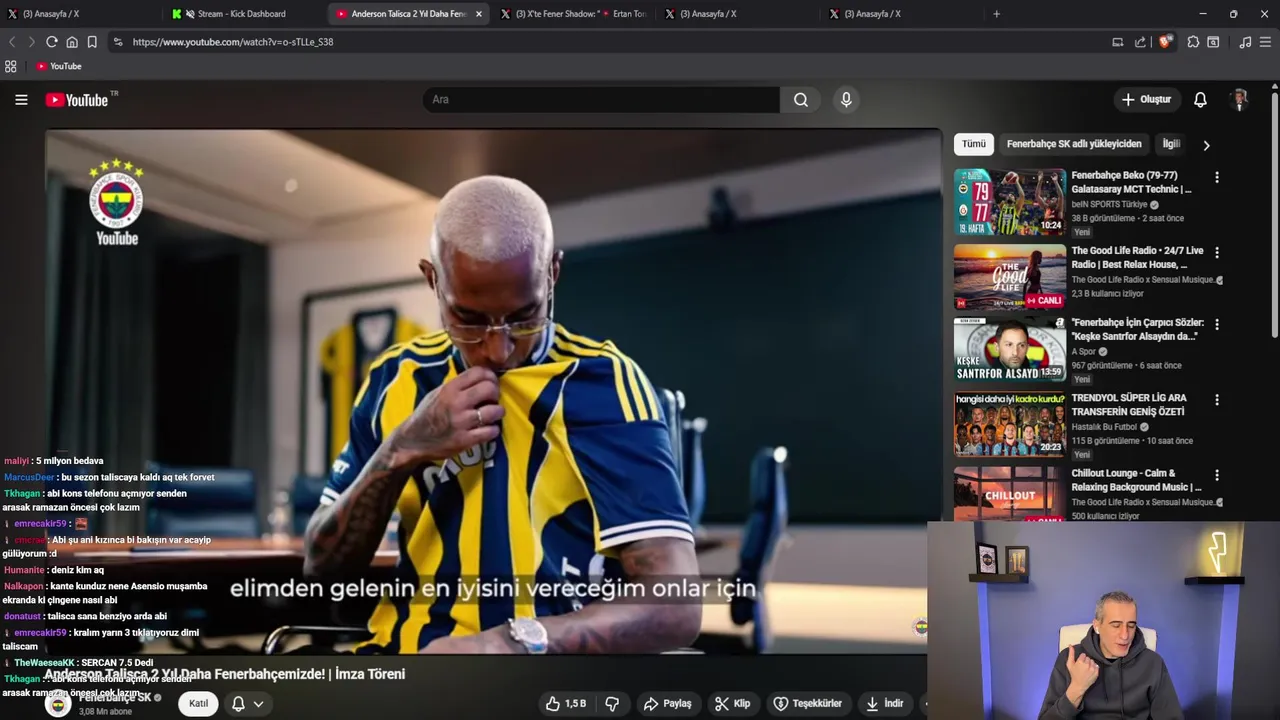Click the Katıl join button

199,704
